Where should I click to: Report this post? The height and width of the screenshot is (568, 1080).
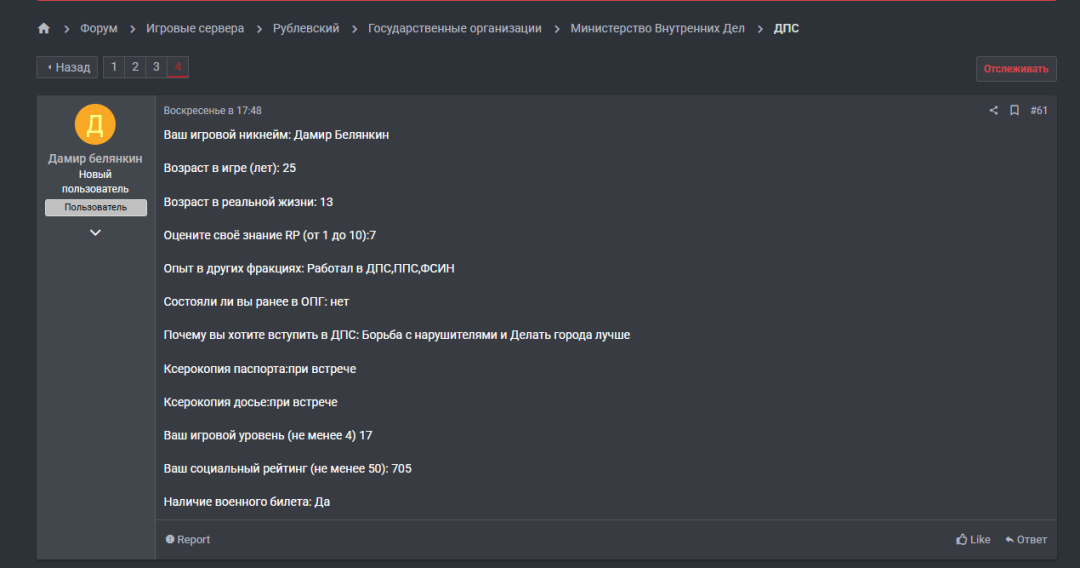(x=188, y=540)
